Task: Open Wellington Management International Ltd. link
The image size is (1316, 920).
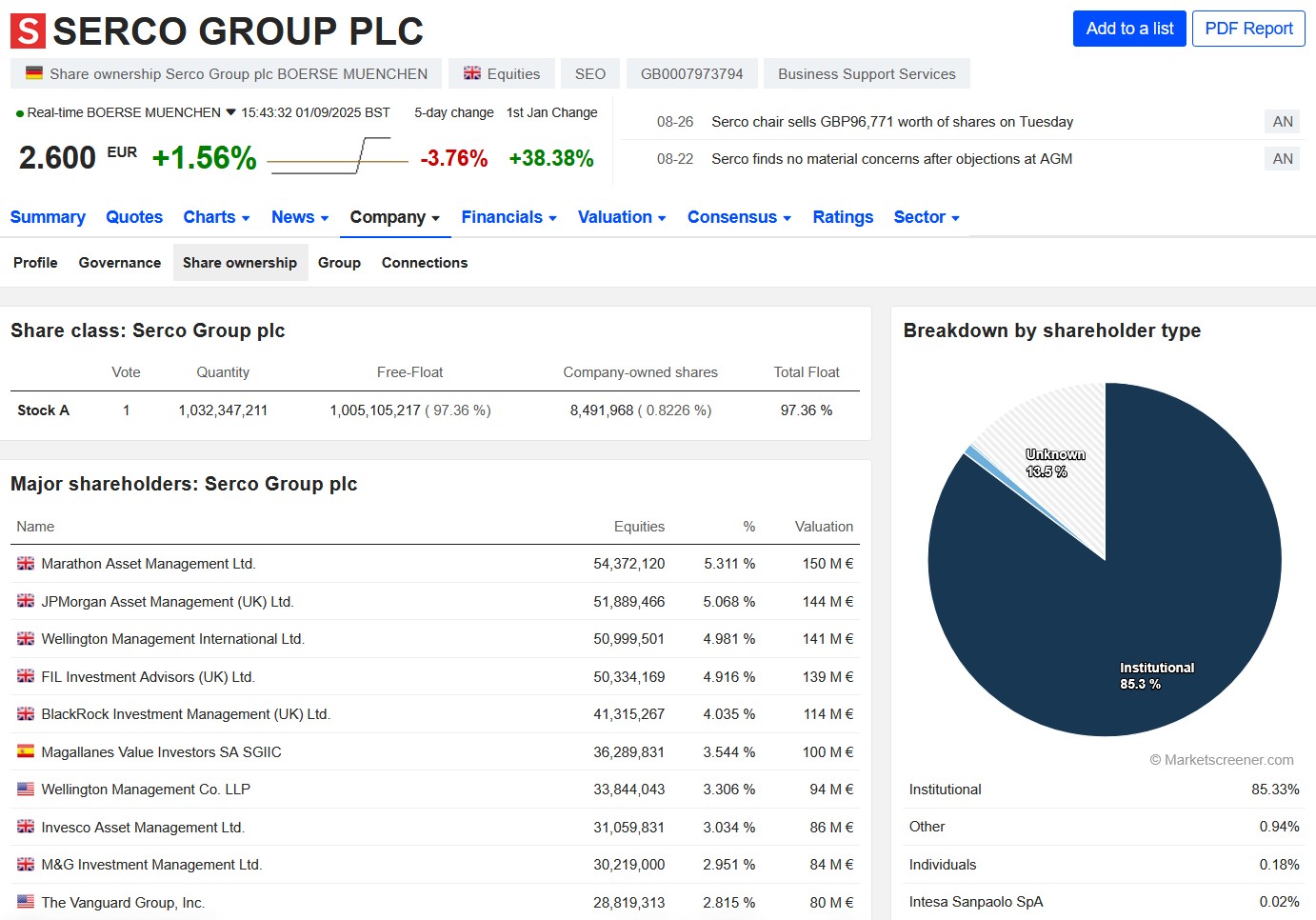Action: [173, 639]
